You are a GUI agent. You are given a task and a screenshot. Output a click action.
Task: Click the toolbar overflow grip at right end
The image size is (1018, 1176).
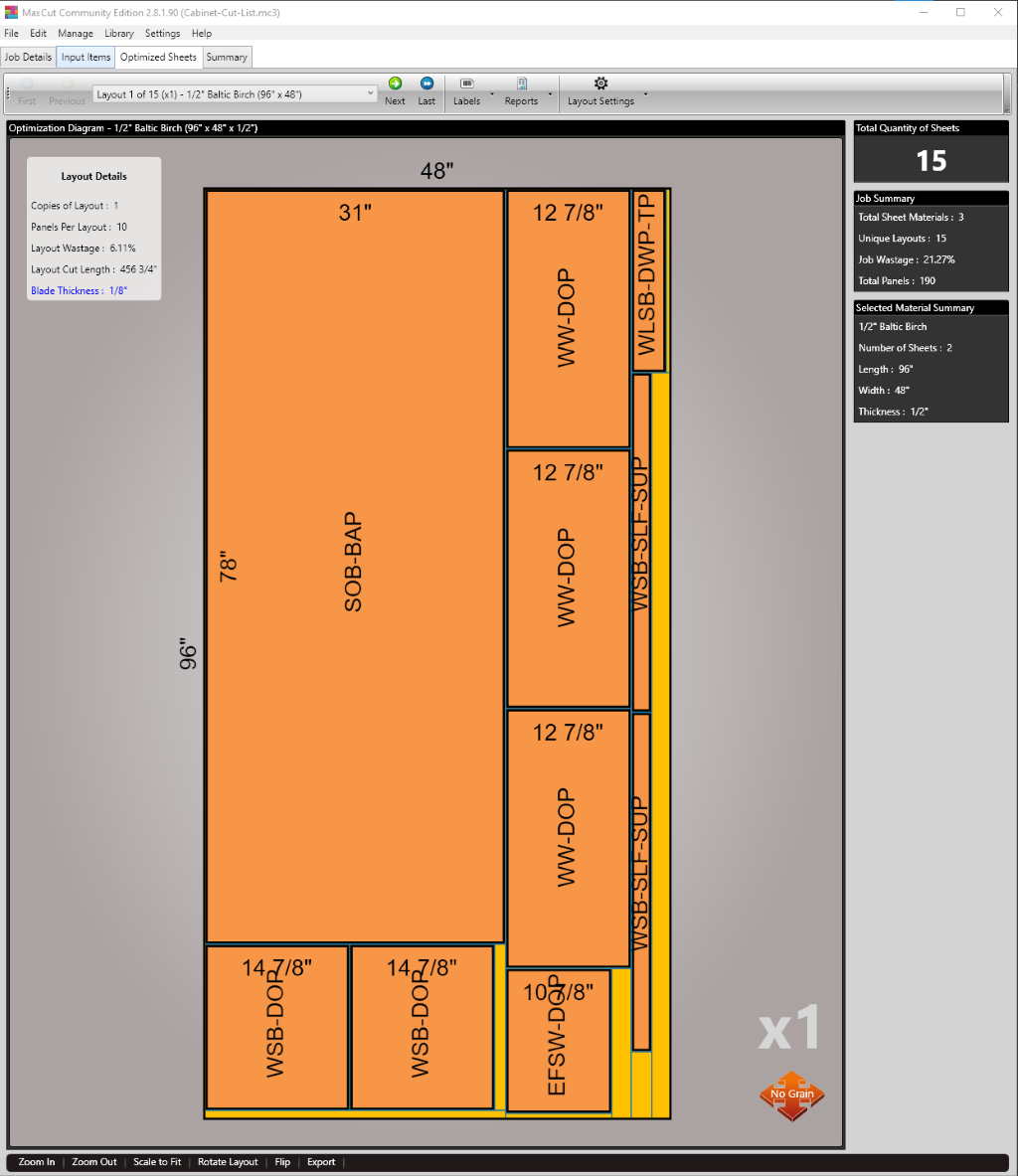pyautogui.click(x=1006, y=93)
